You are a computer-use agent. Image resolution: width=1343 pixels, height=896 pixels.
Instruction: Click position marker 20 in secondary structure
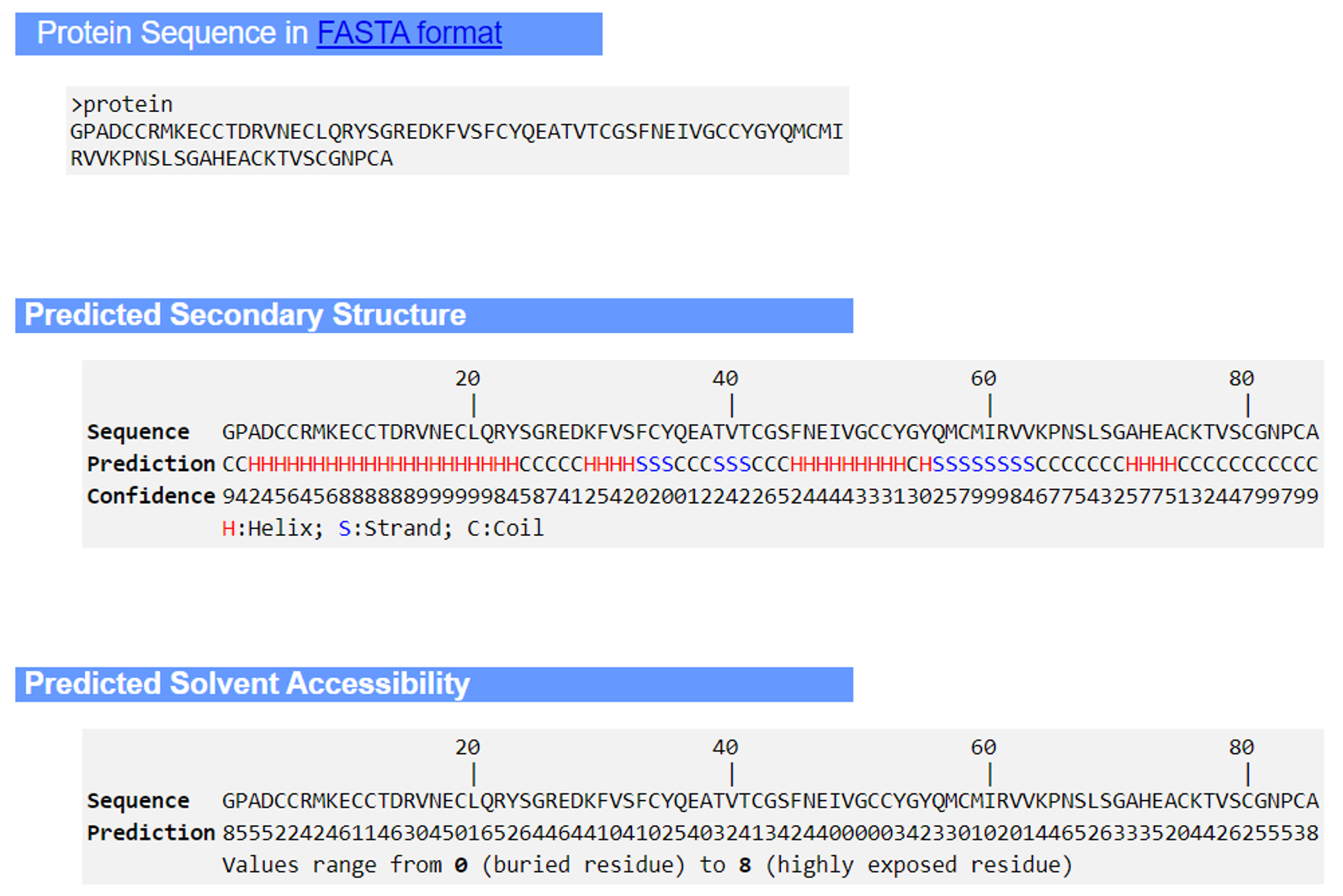(468, 379)
